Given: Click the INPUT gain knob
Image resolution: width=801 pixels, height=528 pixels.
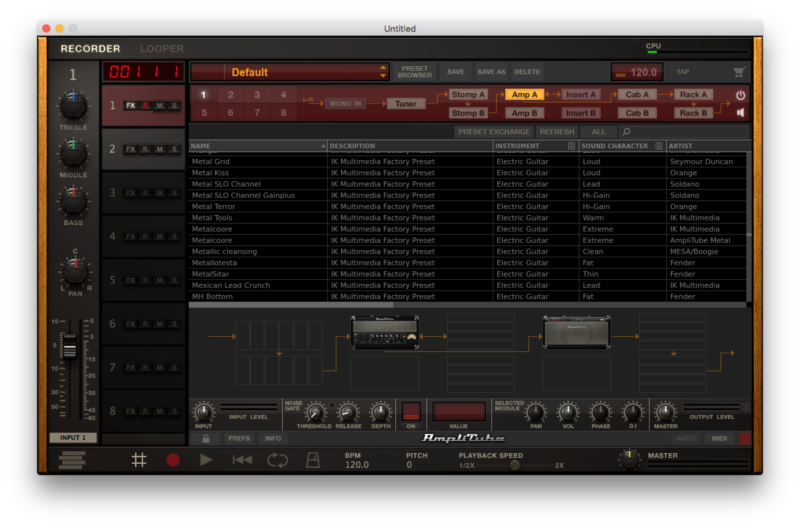Looking at the screenshot, I should [203, 412].
